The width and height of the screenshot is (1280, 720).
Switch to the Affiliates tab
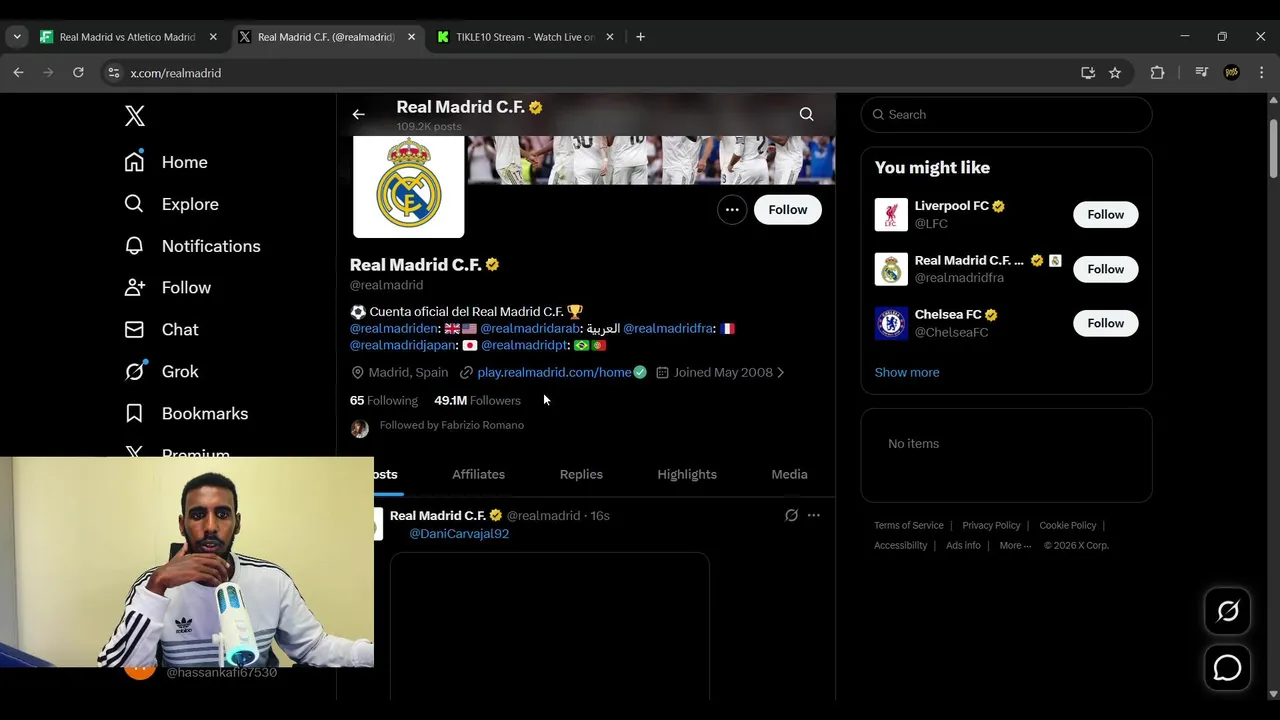tap(478, 474)
